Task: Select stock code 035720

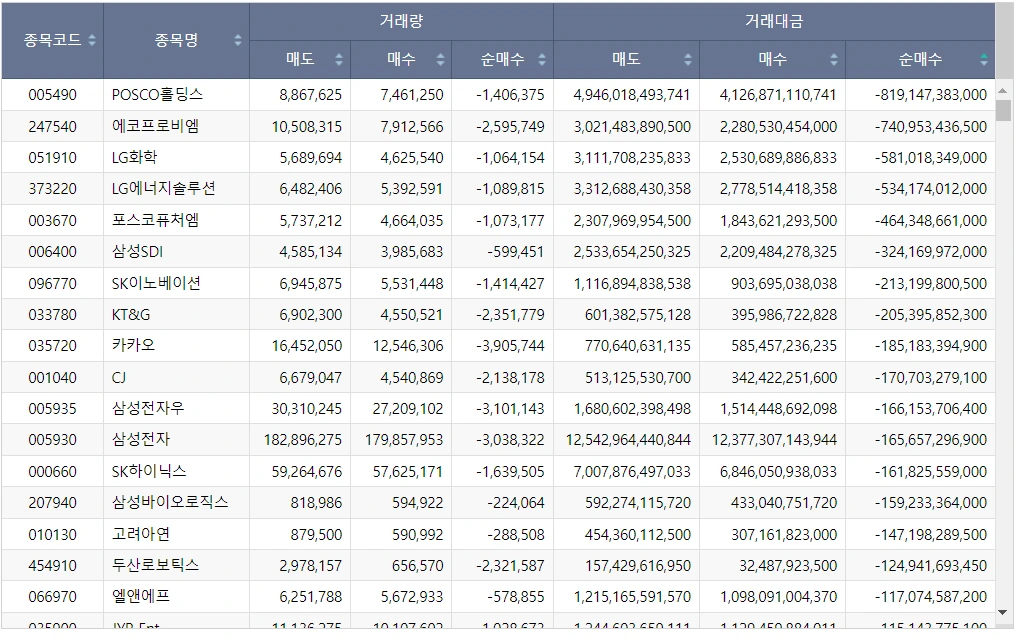Action: 52,345
